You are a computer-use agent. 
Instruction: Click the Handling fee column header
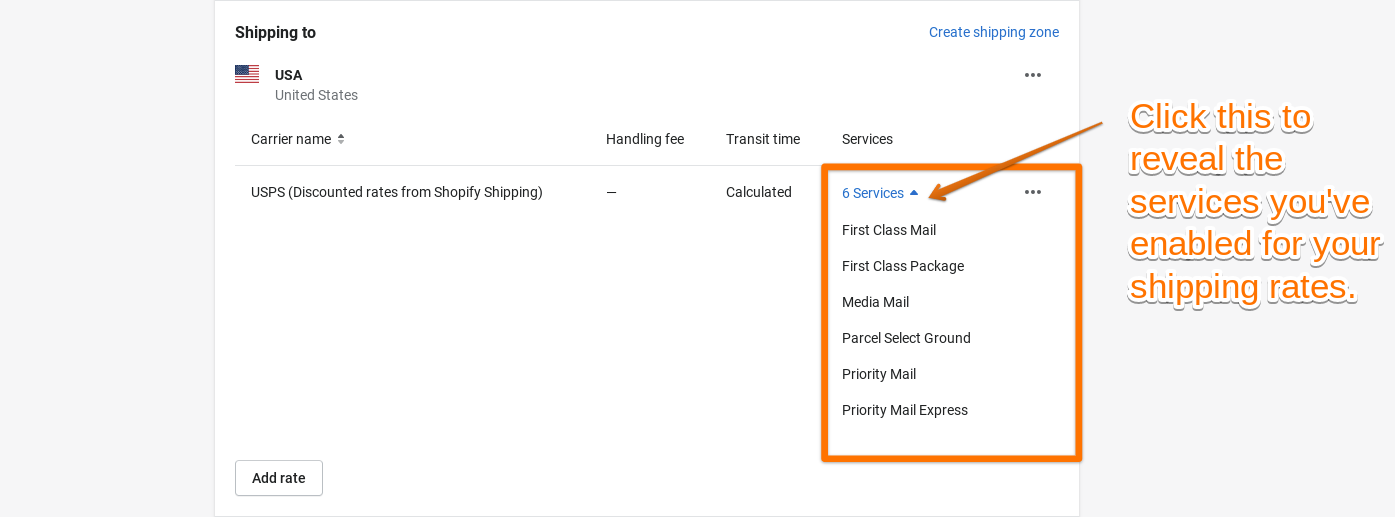click(x=644, y=139)
